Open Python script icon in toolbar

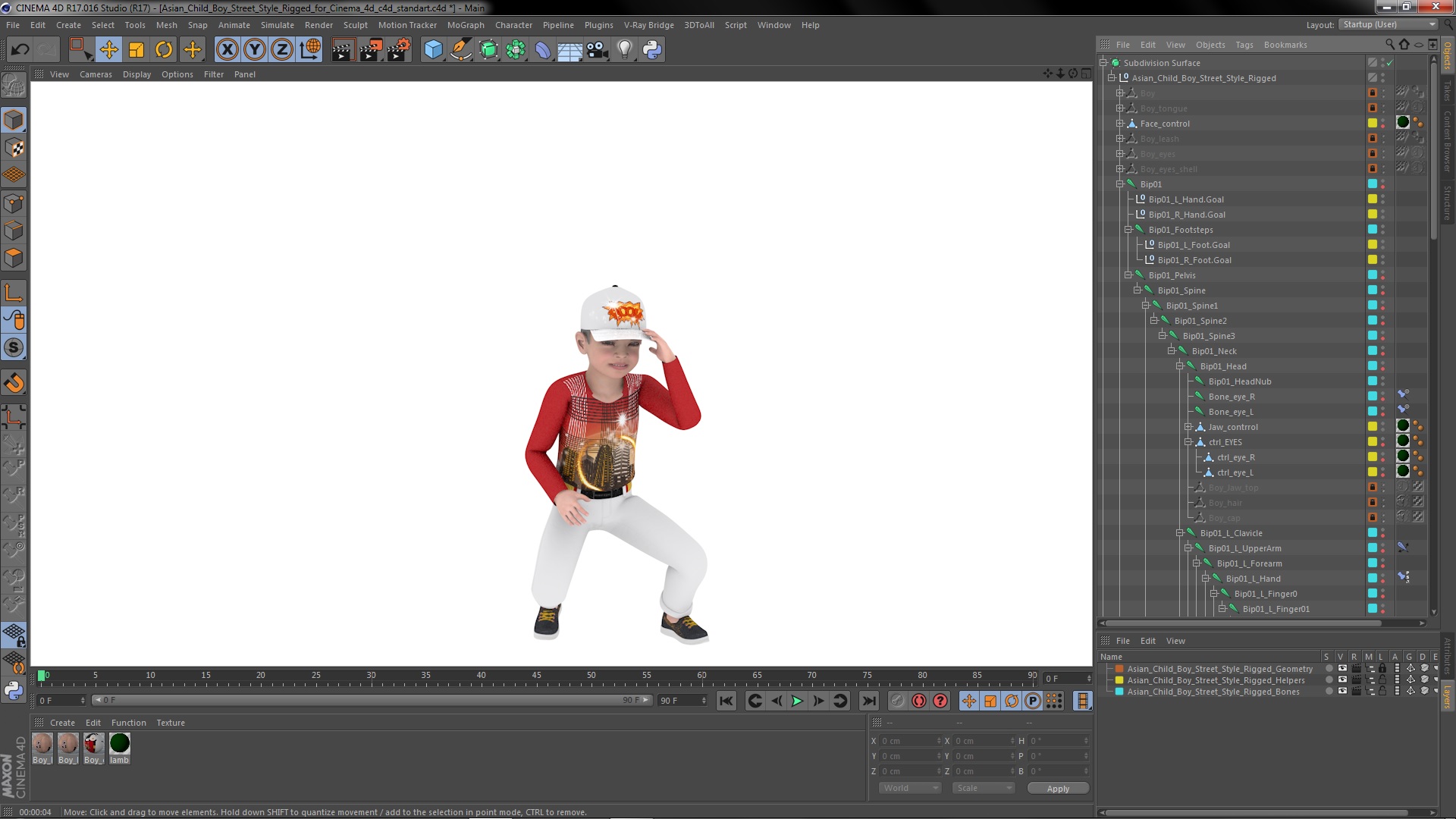tap(652, 50)
